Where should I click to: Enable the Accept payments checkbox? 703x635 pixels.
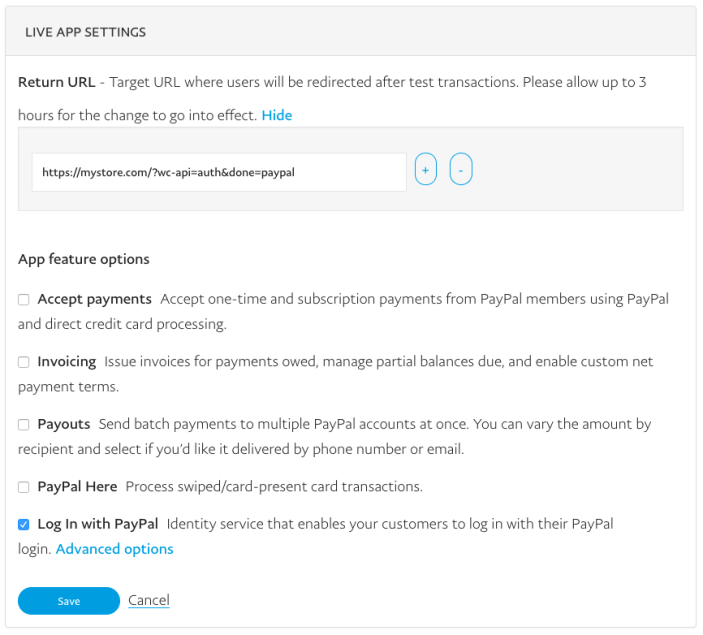24,300
